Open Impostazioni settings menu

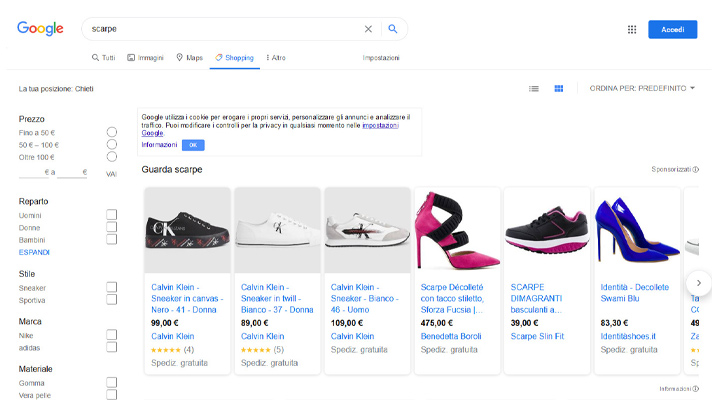click(x=381, y=58)
